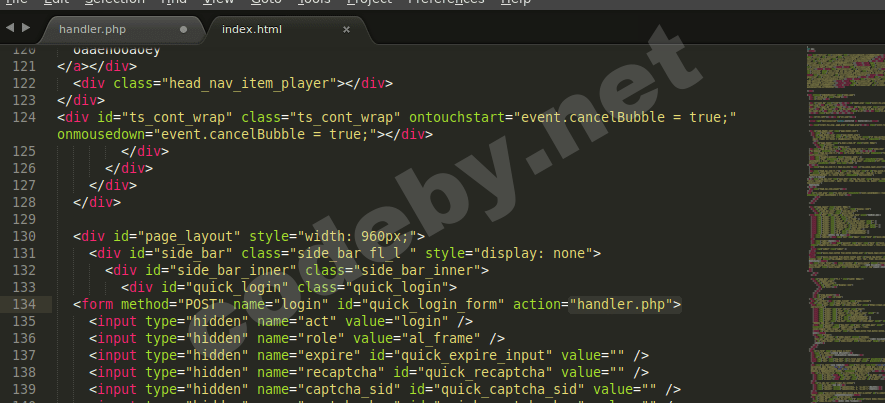The width and height of the screenshot is (885, 403).
Task: Click the name="recaptcha" attribute on line 138
Action: [321, 372]
